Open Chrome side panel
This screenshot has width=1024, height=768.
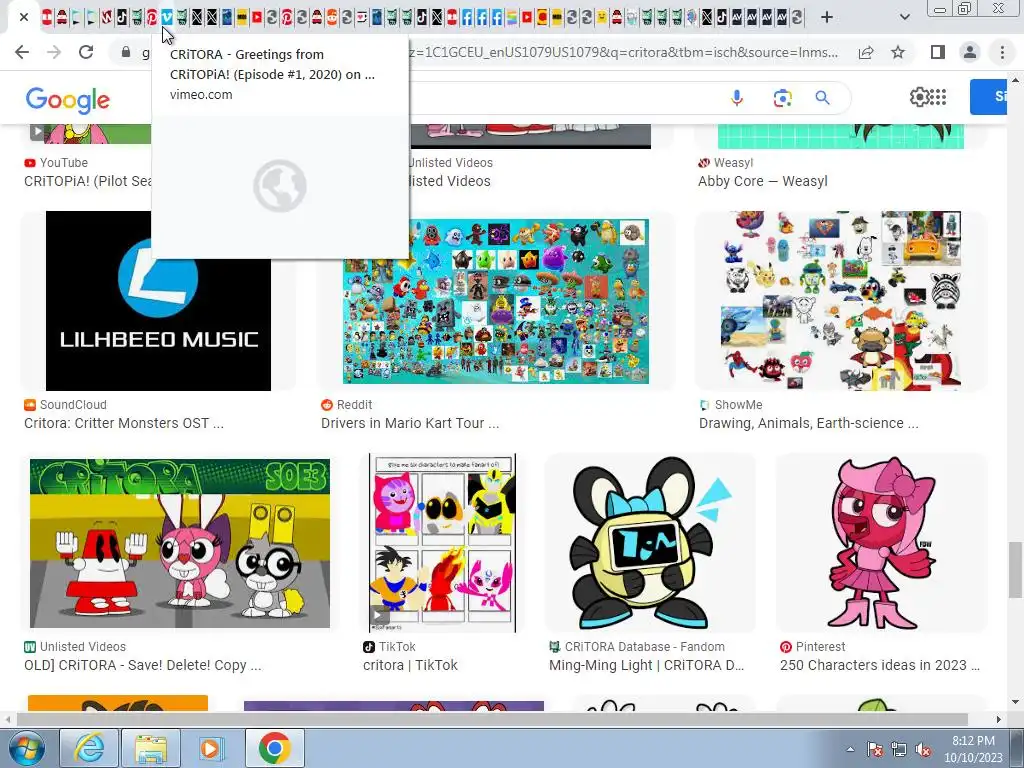point(938,52)
